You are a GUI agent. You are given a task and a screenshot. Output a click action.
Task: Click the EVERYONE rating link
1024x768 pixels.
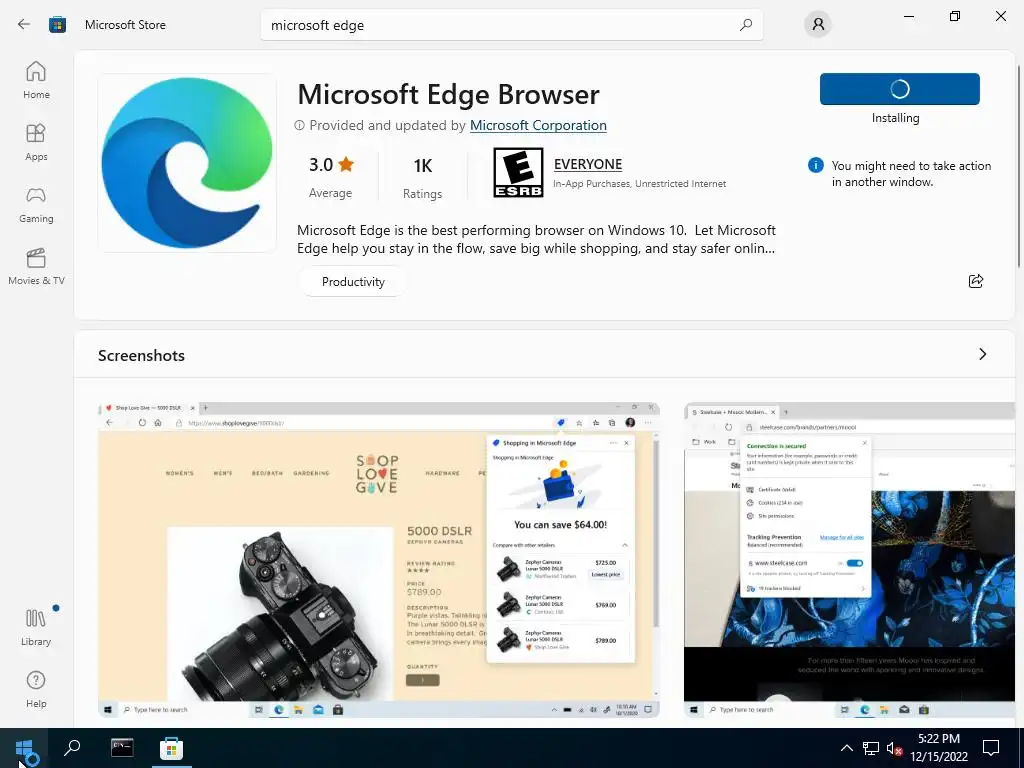point(588,164)
